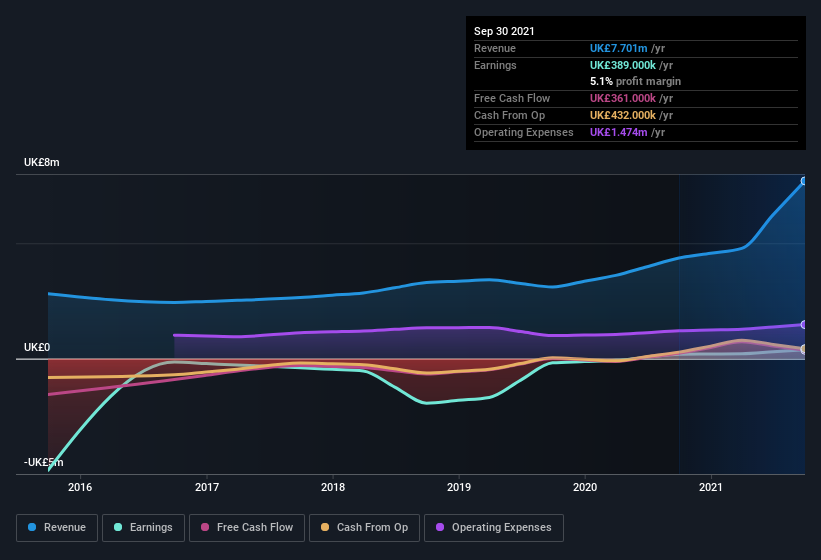Click the UK£7.701m revenue value in tooltip
This screenshot has width=821, height=560.
(x=618, y=48)
